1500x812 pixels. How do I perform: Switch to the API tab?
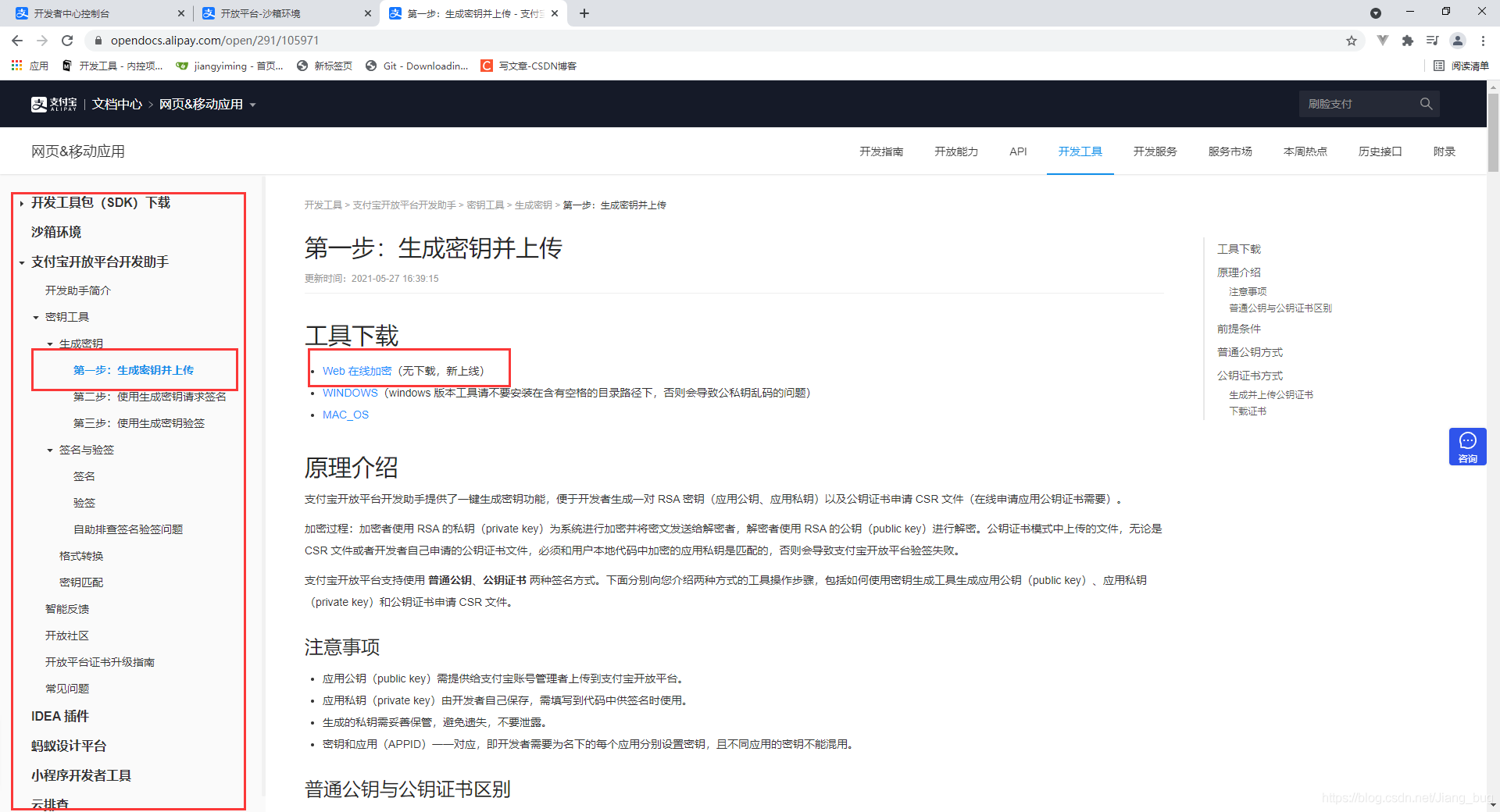(x=1018, y=151)
